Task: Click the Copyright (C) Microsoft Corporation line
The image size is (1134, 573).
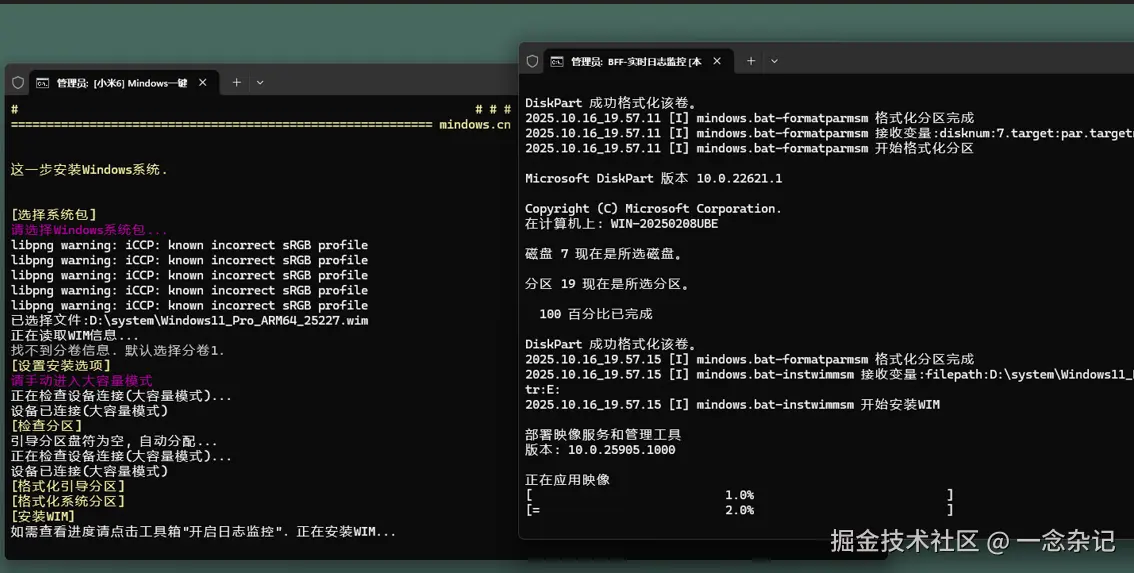Action: click(x=653, y=208)
